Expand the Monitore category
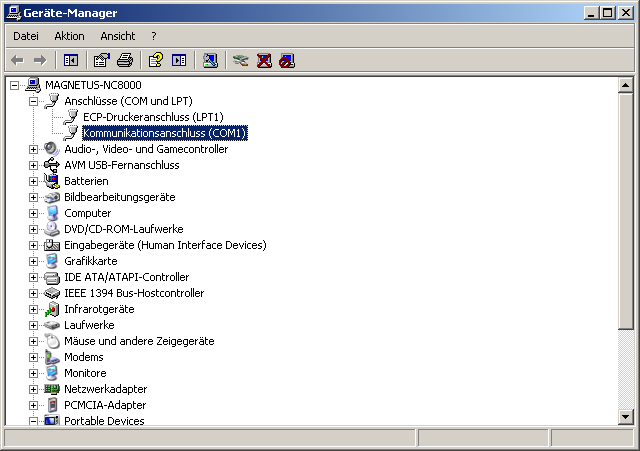640x451 pixels. (33, 373)
